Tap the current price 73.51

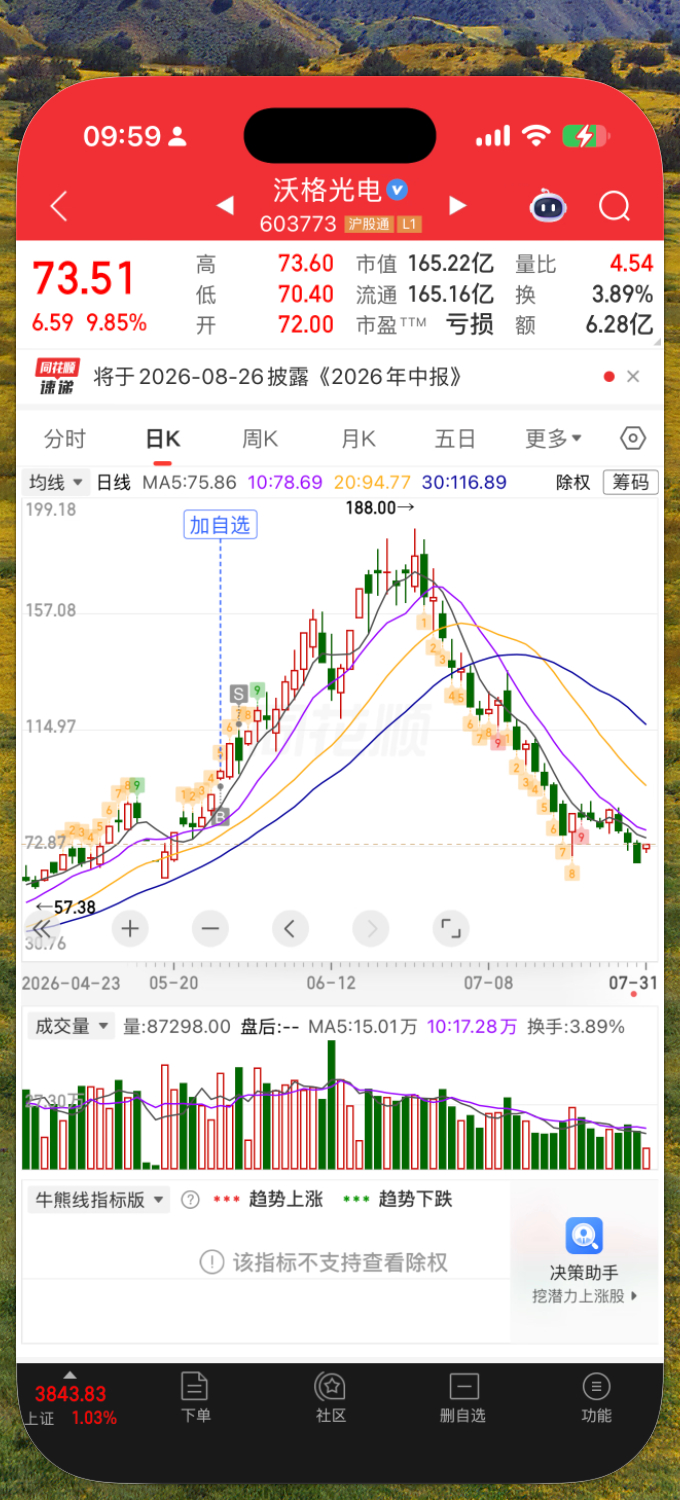pos(83,278)
